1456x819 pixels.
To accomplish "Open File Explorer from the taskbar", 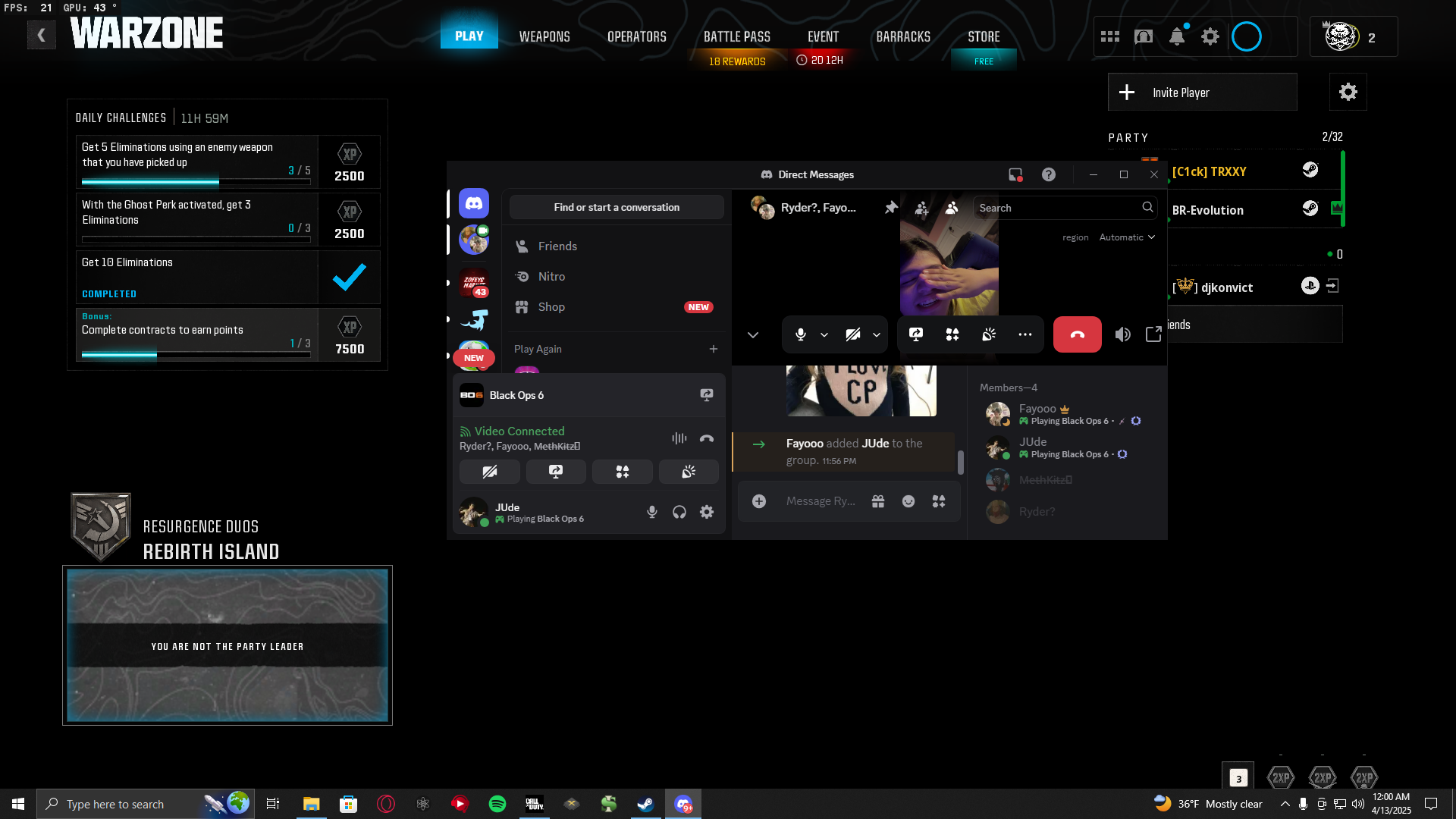I will [x=311, y=804].
